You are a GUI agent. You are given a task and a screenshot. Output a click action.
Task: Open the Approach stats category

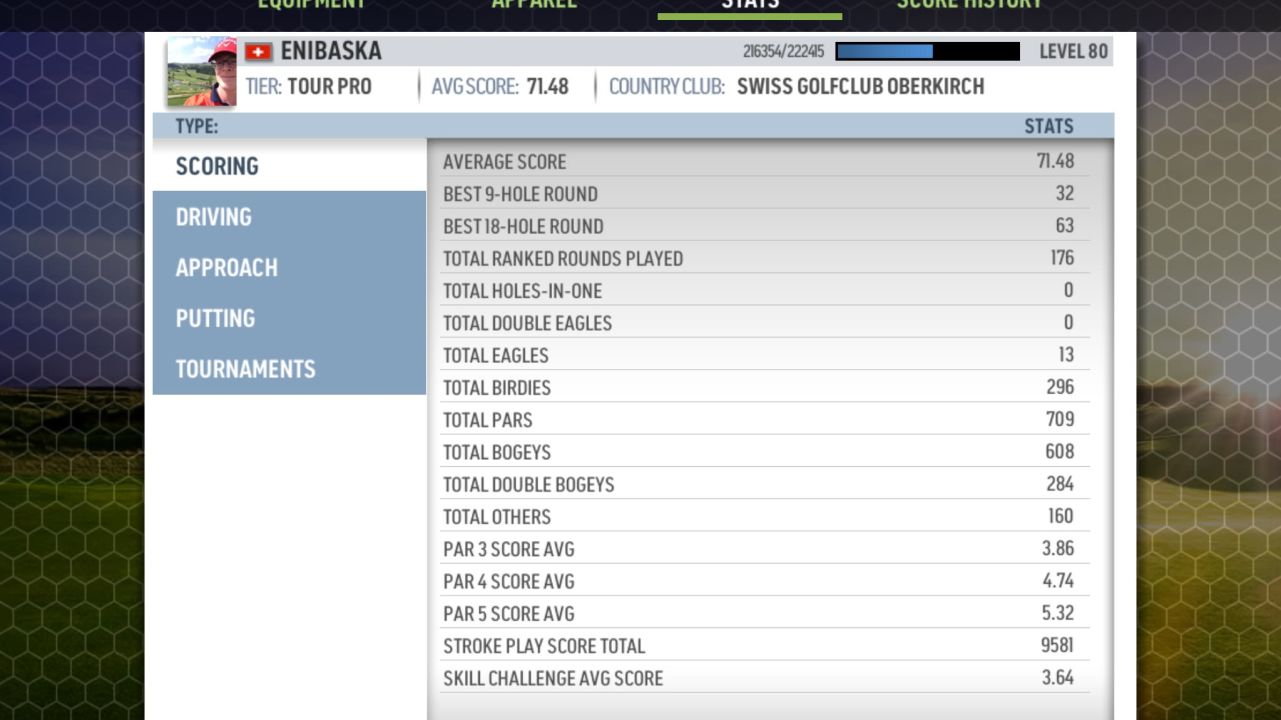click(x=289, y=268)
